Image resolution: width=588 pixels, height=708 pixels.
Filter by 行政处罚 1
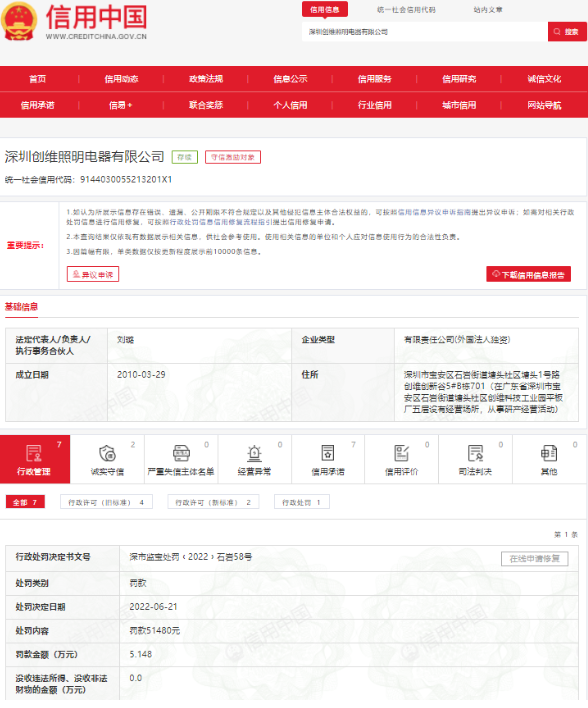point(302,502)
